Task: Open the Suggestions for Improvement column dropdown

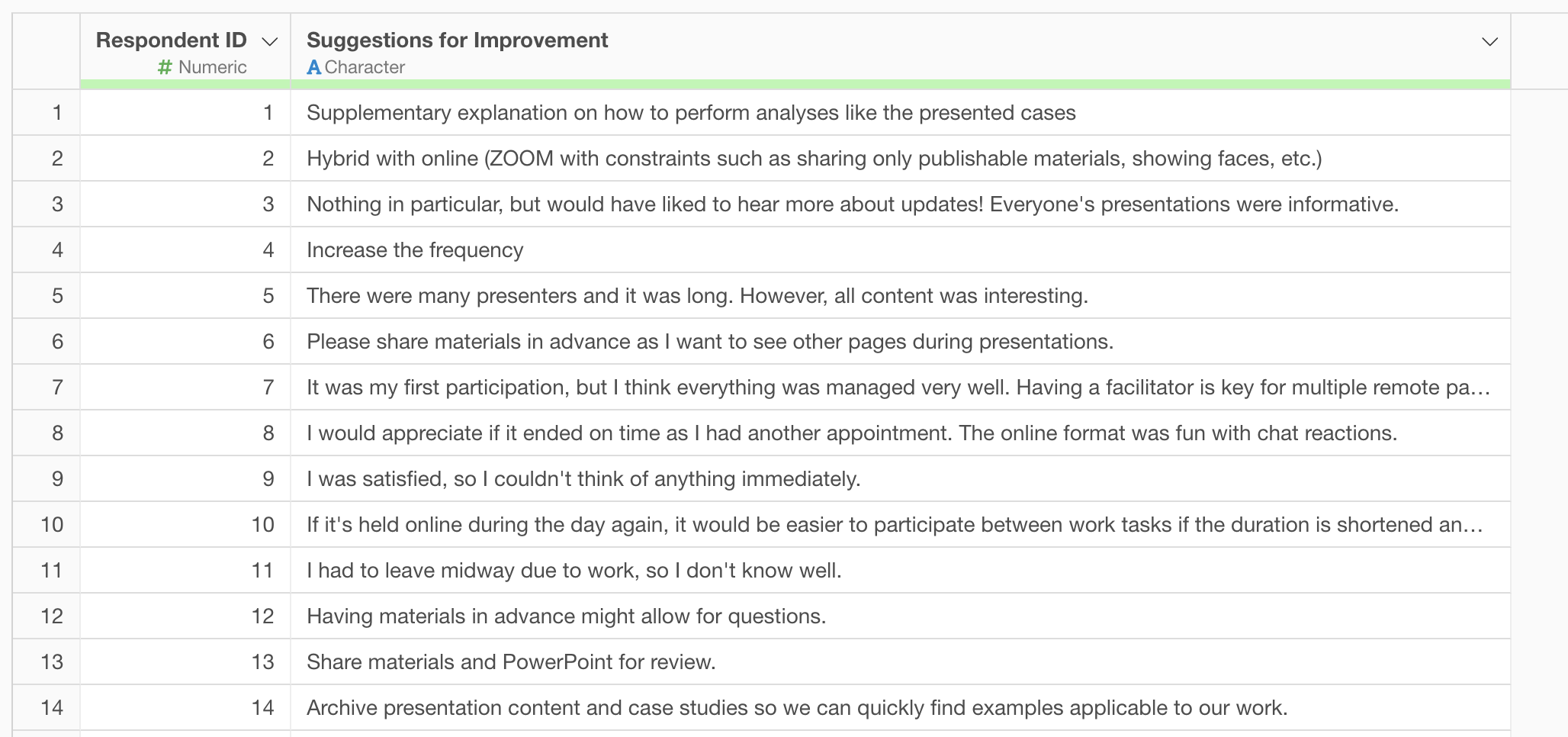Action: click(1489, 41)
